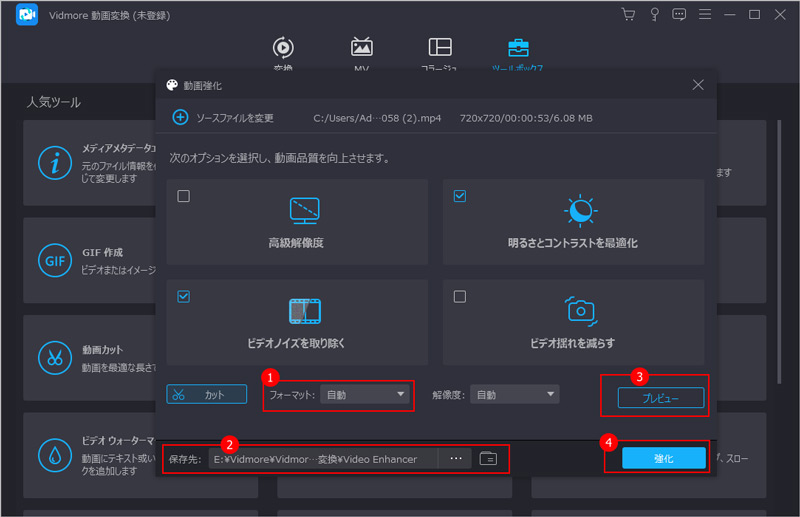
Task: Open the feedback chat icon
Action: tap(679, 14)
